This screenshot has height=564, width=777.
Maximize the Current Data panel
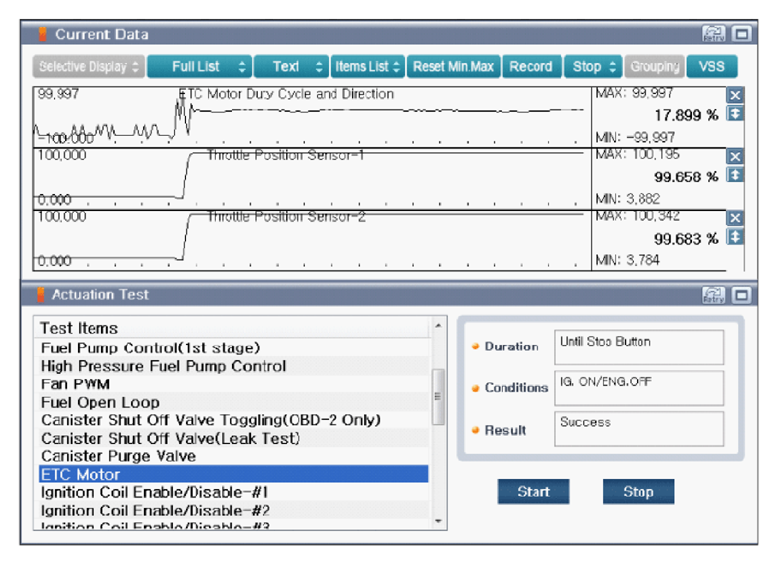pyautogui.click(x=741, y=34)
